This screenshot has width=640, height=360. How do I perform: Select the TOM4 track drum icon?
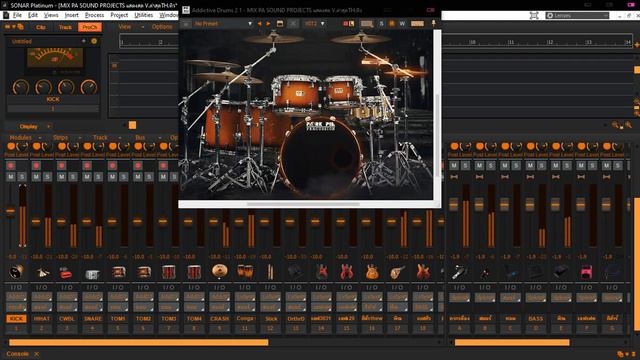point(194,272)
